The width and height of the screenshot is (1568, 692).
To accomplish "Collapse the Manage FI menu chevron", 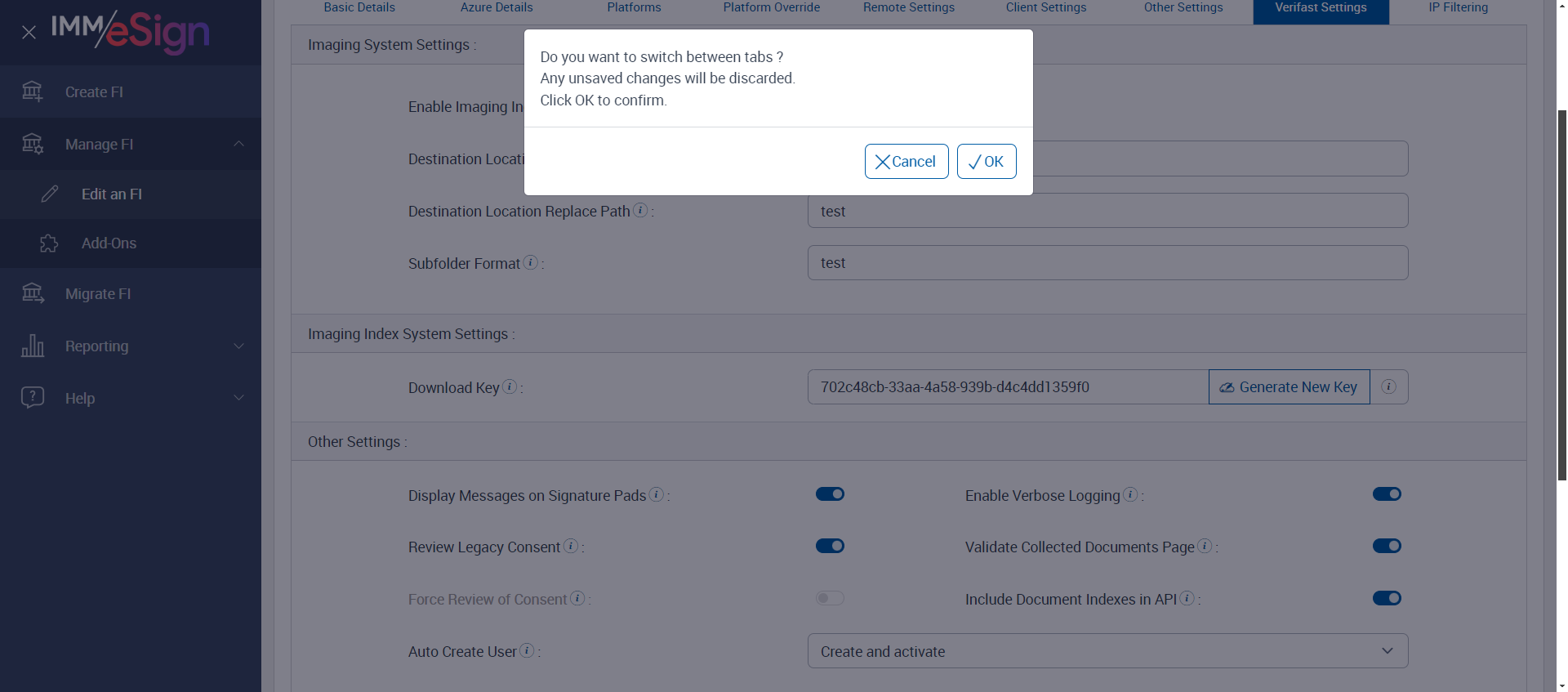I will tap(238, 144).
